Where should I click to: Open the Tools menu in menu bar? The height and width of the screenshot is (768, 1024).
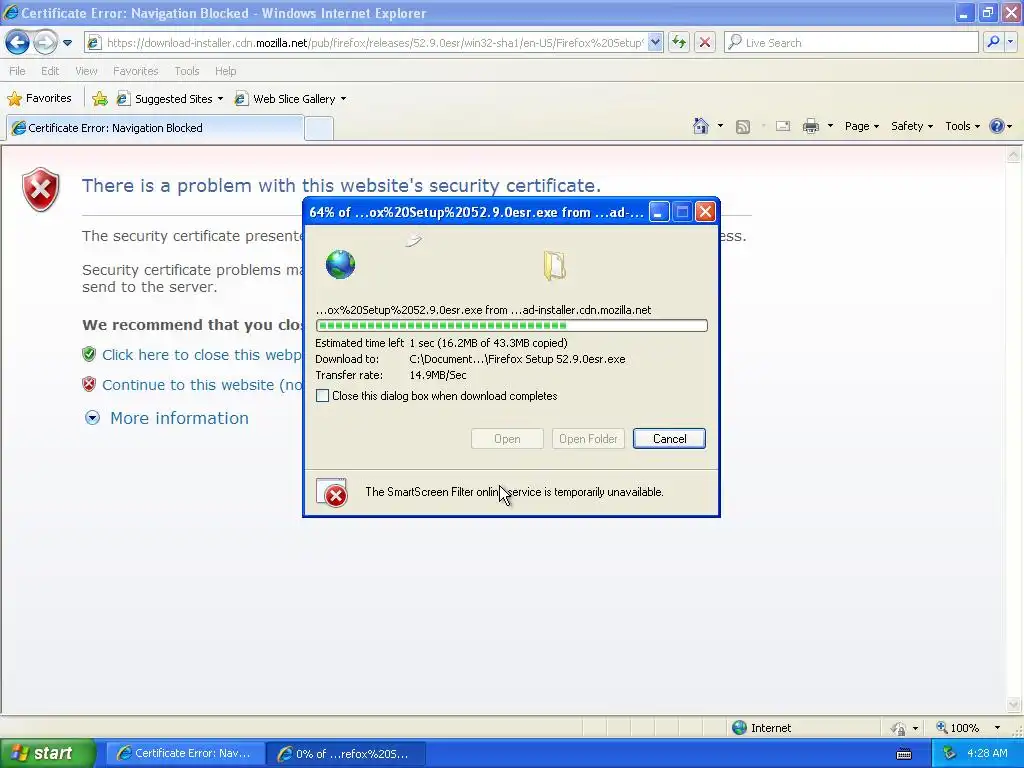[x=187, y=71]
